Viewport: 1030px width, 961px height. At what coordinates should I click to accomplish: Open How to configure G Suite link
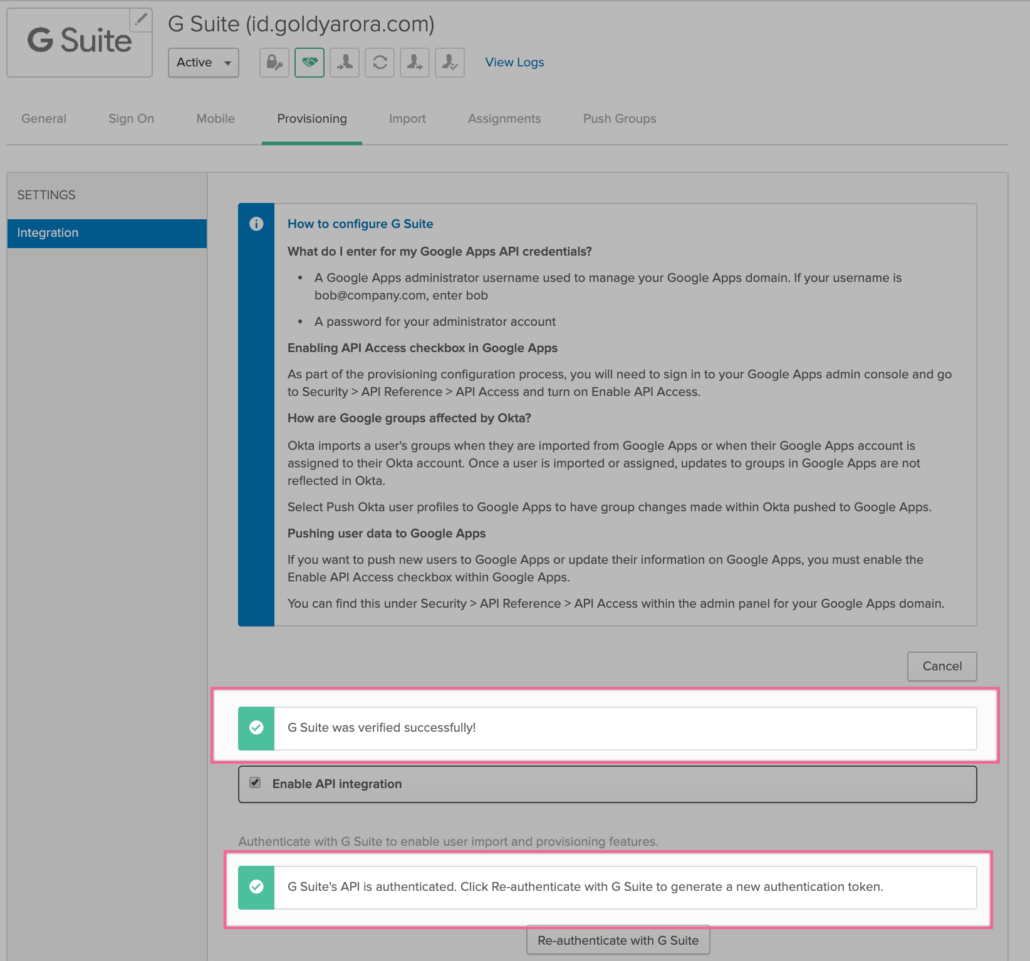[x=360, y=224]
